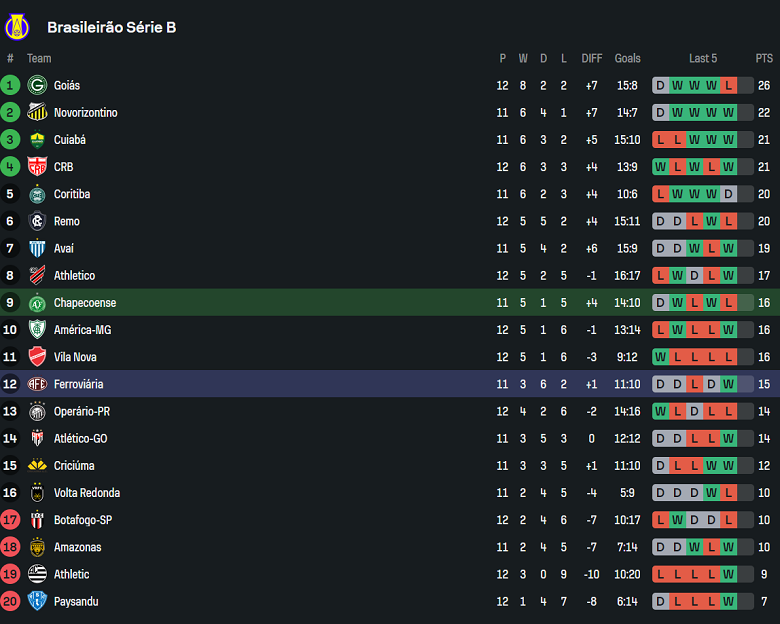Click the Ferroviária club crest
Image resolution: width=780 pixels, height=624 pixels.
38,384
